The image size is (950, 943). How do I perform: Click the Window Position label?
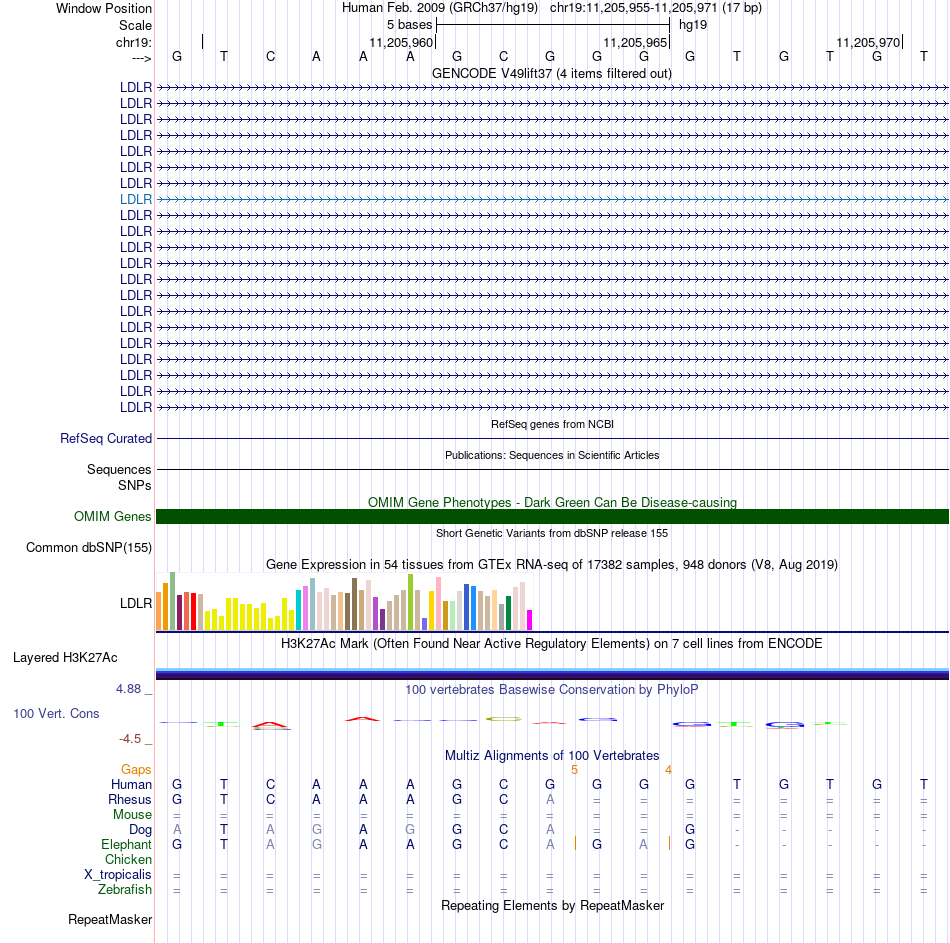click(x=104, y=8)
